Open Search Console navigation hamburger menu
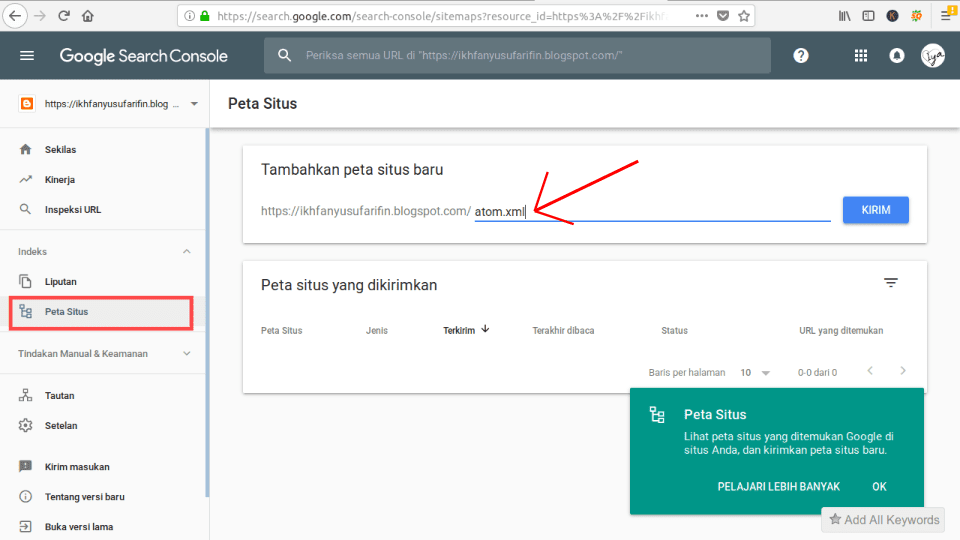Image resolution: width=960 pixels, height=540 pixels. point(27,56)
